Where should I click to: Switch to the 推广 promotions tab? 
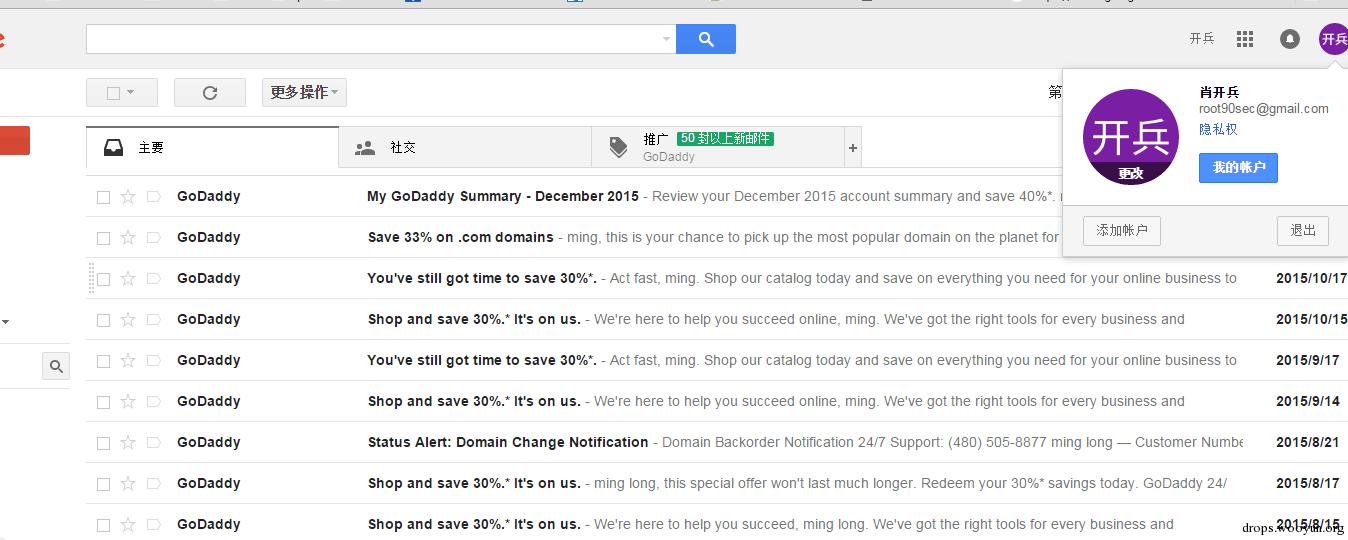718,148
